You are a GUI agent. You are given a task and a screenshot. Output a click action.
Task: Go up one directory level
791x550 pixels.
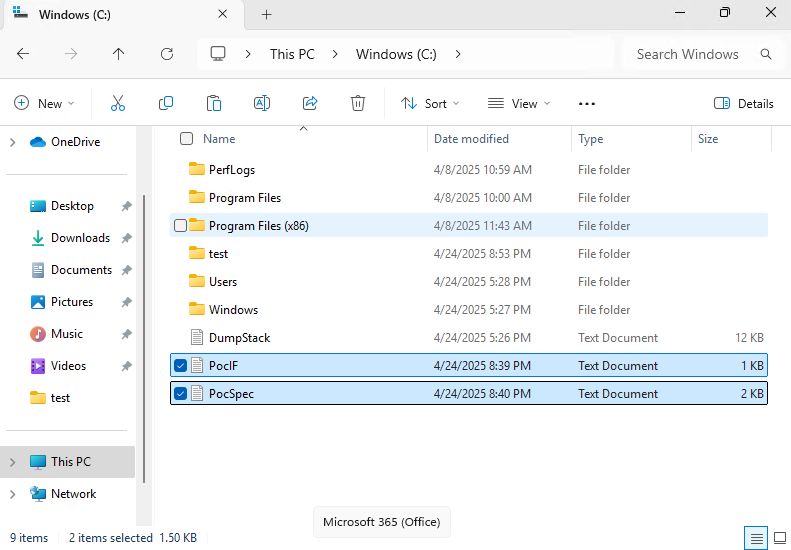119,54
